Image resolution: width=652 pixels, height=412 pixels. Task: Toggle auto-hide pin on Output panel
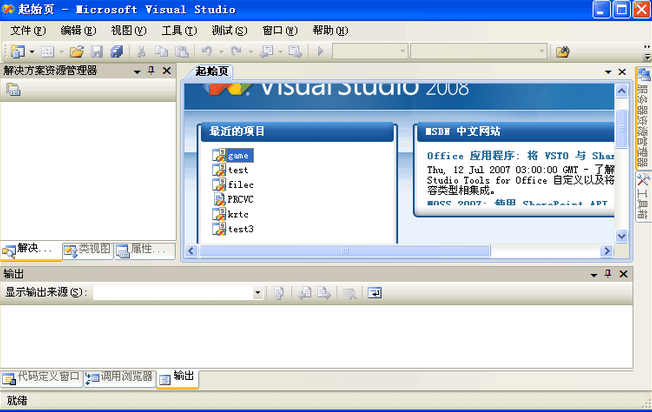pos(608,274)
